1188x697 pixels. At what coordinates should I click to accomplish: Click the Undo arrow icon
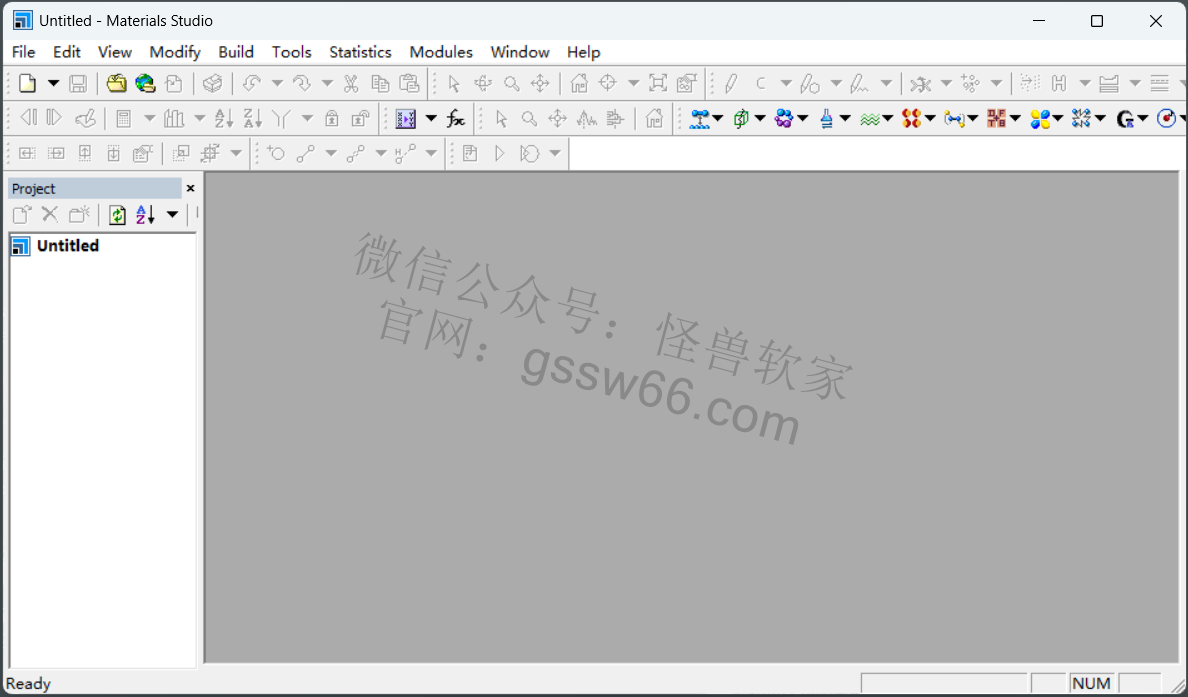(252, 83)
